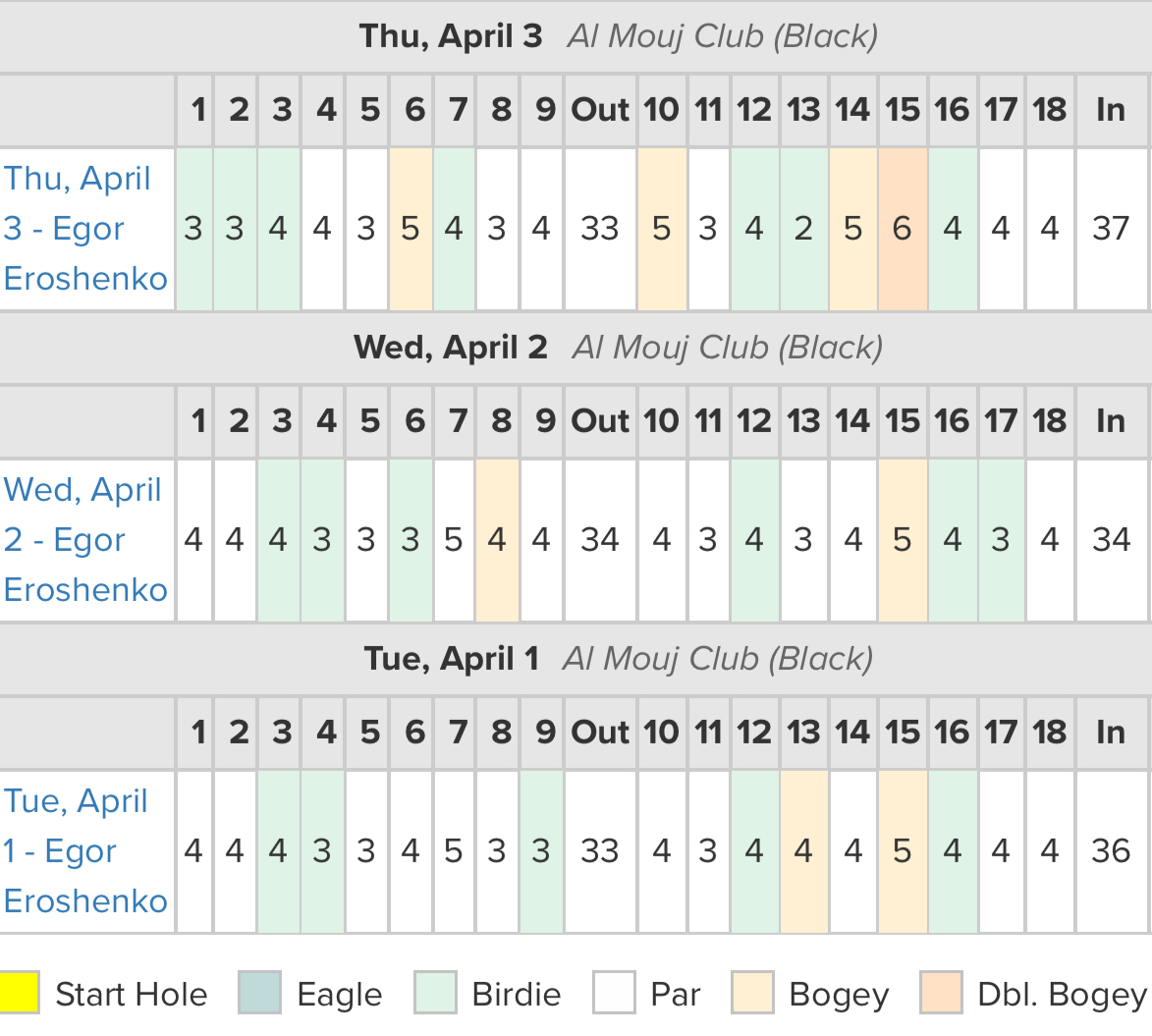Click the Wed, April 2 Al Mouj Club header

(x=619, y=348)
